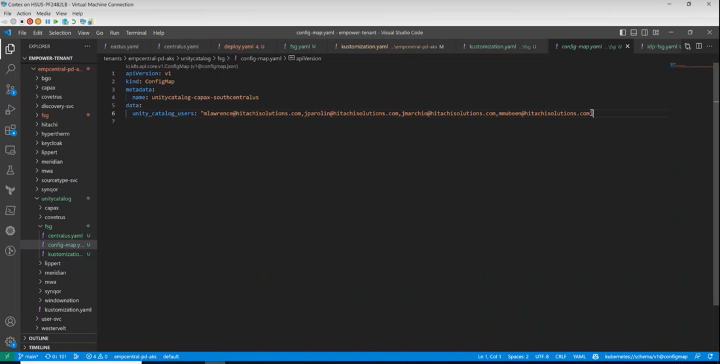
Task: Click the remote window indicator in the status bar
Action: (x=6, y=357)
